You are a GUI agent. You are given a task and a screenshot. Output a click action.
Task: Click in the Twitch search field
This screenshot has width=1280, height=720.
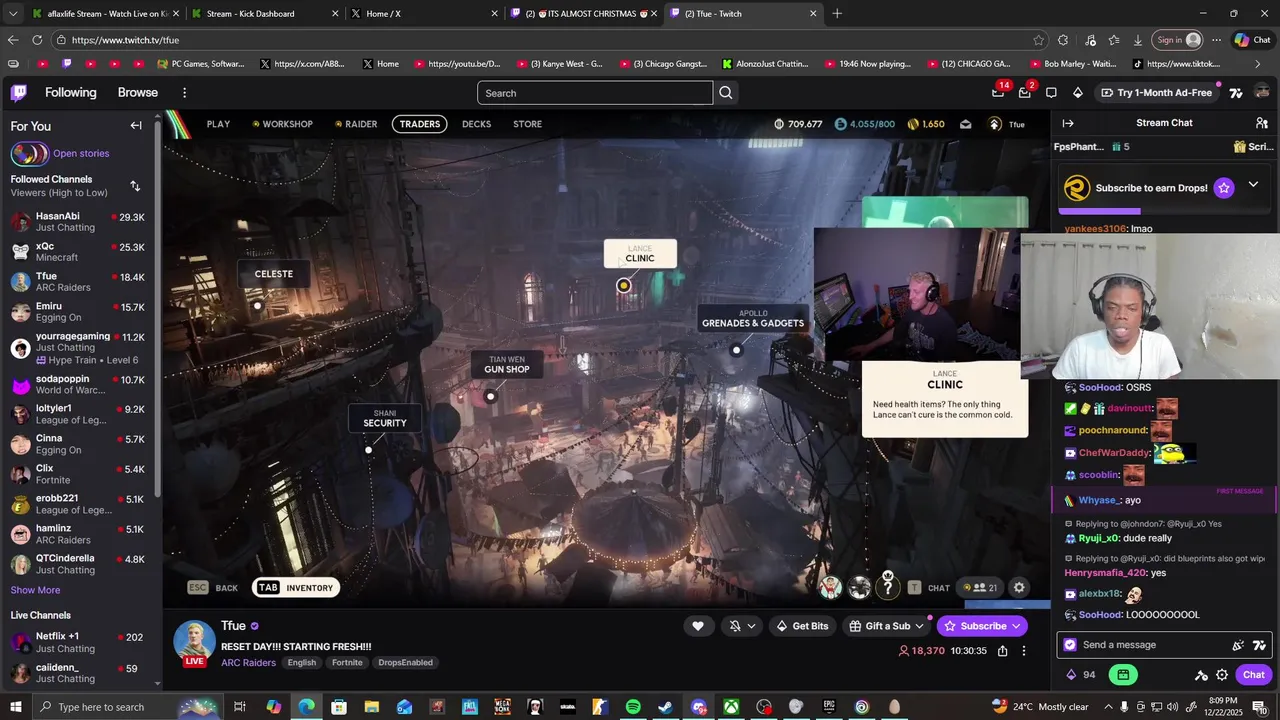pyautogui.click(x=595, y=93)
